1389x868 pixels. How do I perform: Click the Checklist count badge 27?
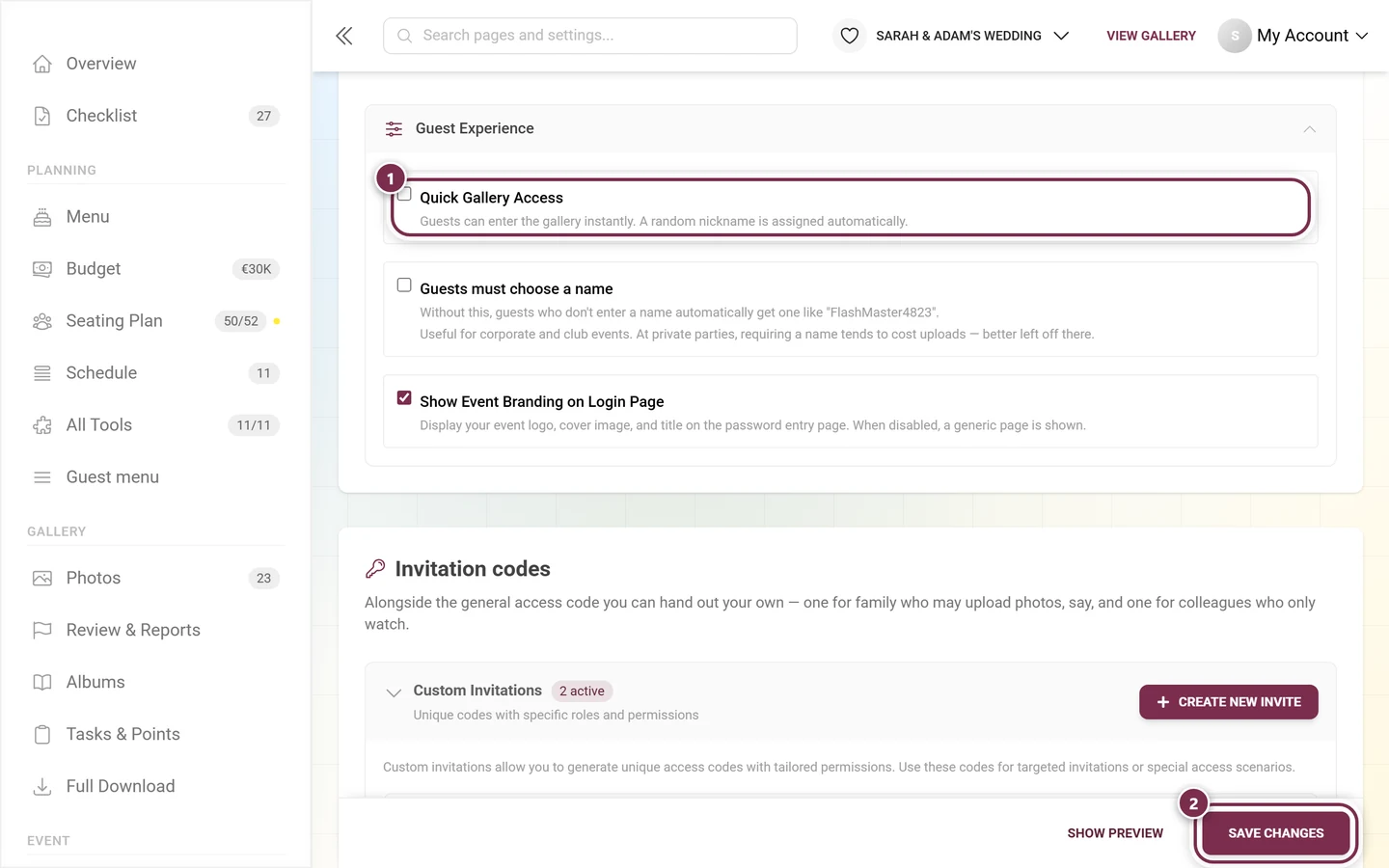click(264, 116)
